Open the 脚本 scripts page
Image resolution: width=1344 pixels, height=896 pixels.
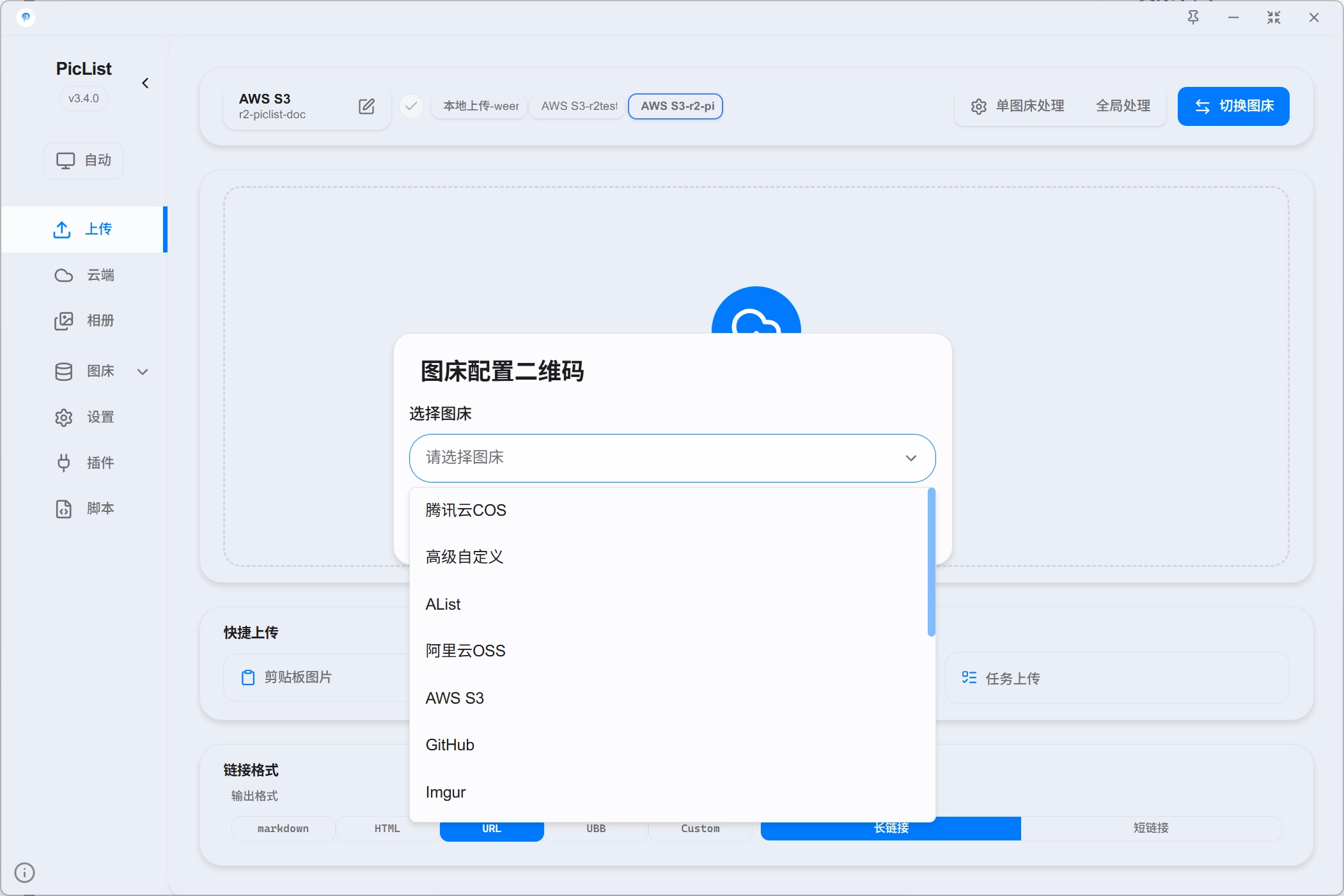(x=84, y=509)
